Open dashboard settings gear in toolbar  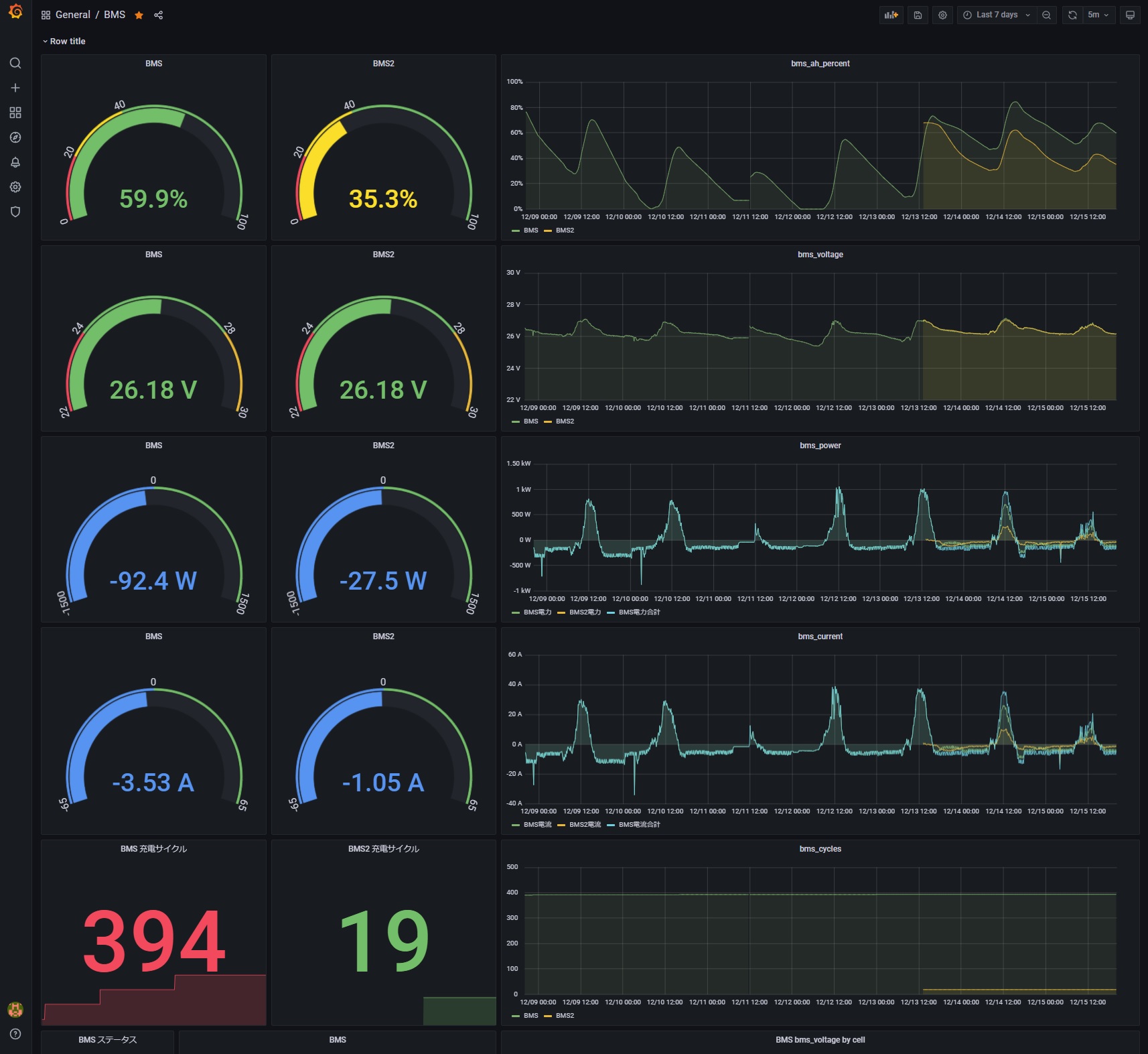[x=942, y=15]
